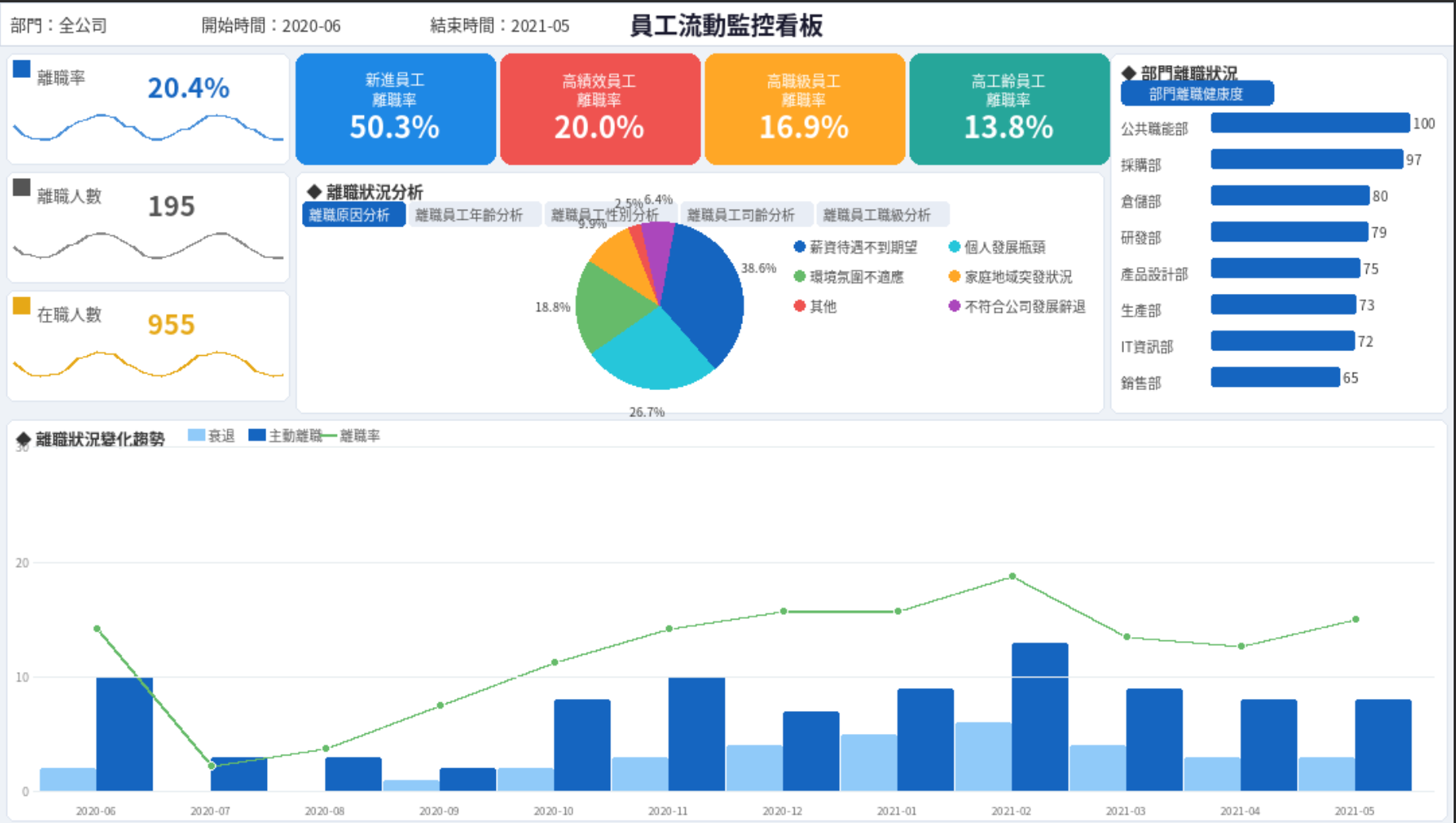
Task: Click the diamond icon before 部門離職狀況
Action: coord(1129,73)
